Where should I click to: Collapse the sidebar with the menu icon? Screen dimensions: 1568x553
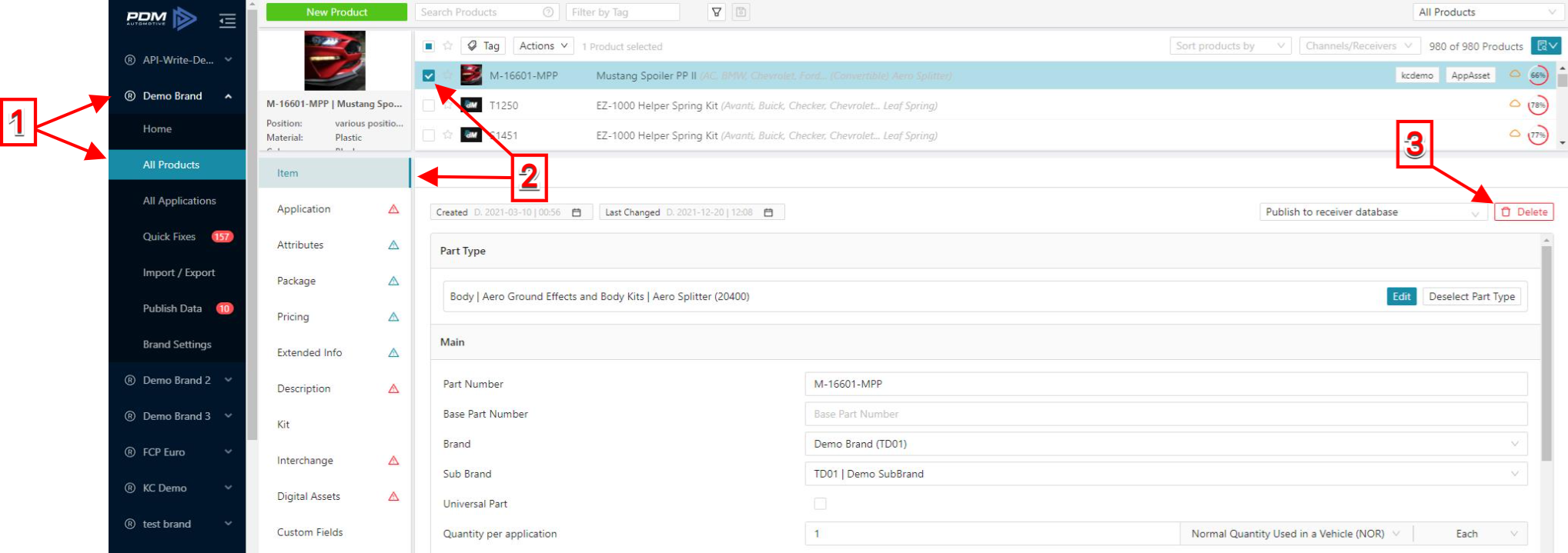tap(227, 21)
